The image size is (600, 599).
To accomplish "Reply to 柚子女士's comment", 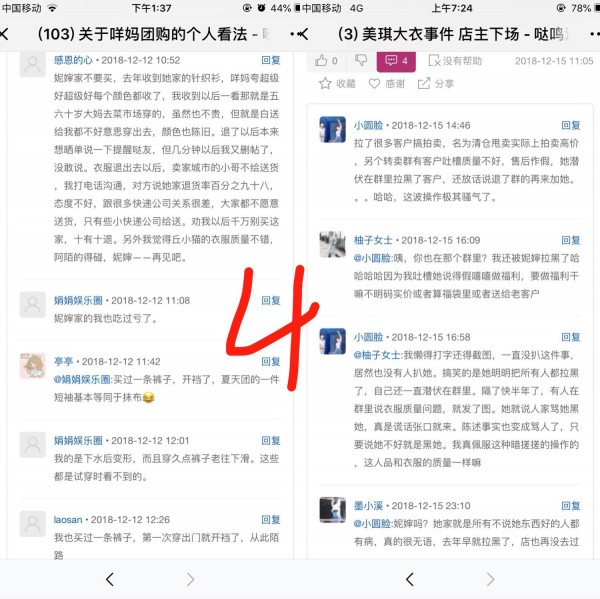I will (x=571, y=240).
